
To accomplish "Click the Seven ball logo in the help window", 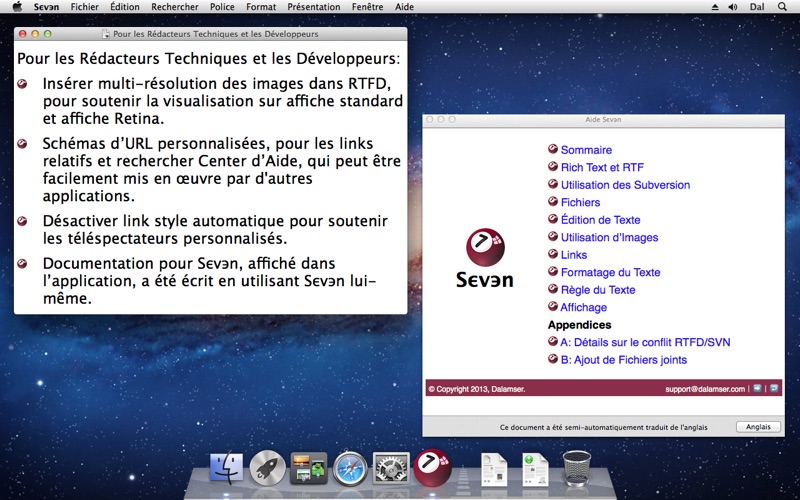I will [485, 247].
